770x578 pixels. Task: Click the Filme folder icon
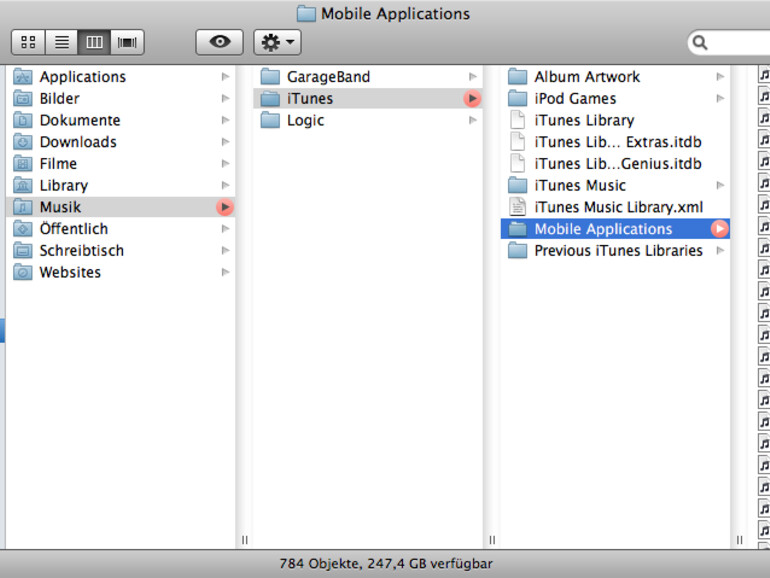(23, 164)
